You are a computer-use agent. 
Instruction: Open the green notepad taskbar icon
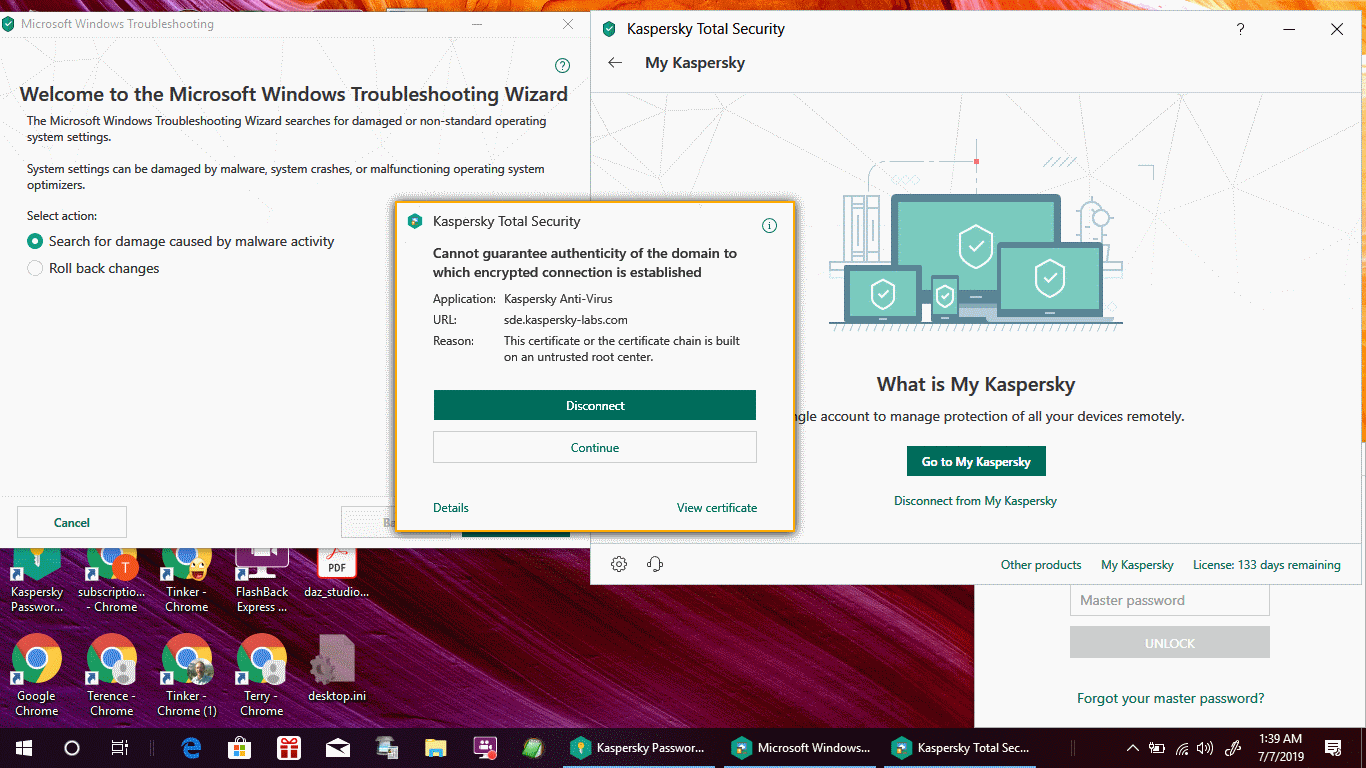pos(533,748)
